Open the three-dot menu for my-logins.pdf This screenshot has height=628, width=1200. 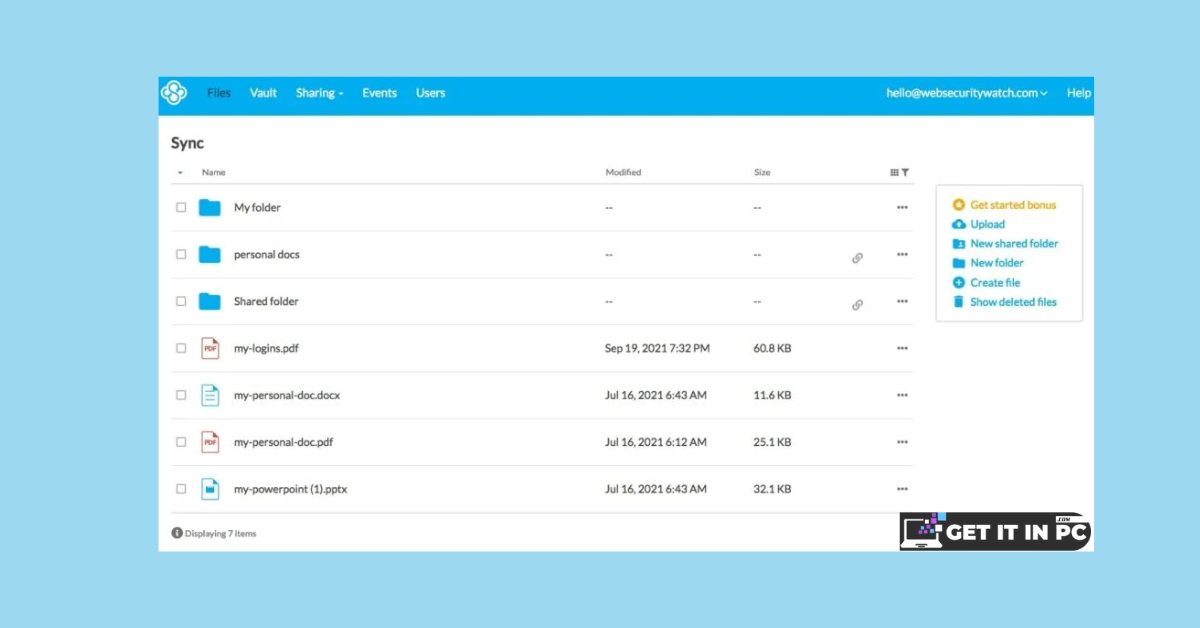[902, 348]
